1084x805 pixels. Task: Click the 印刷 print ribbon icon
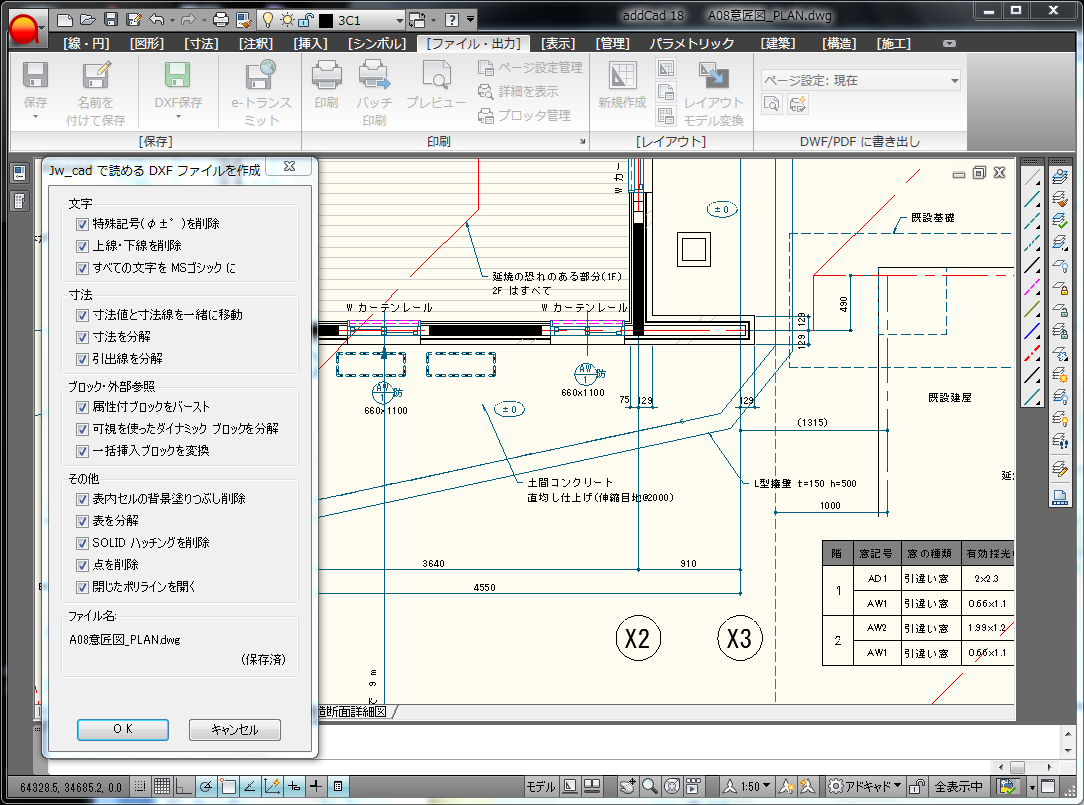pyautogui.click(x=326, y=75)
